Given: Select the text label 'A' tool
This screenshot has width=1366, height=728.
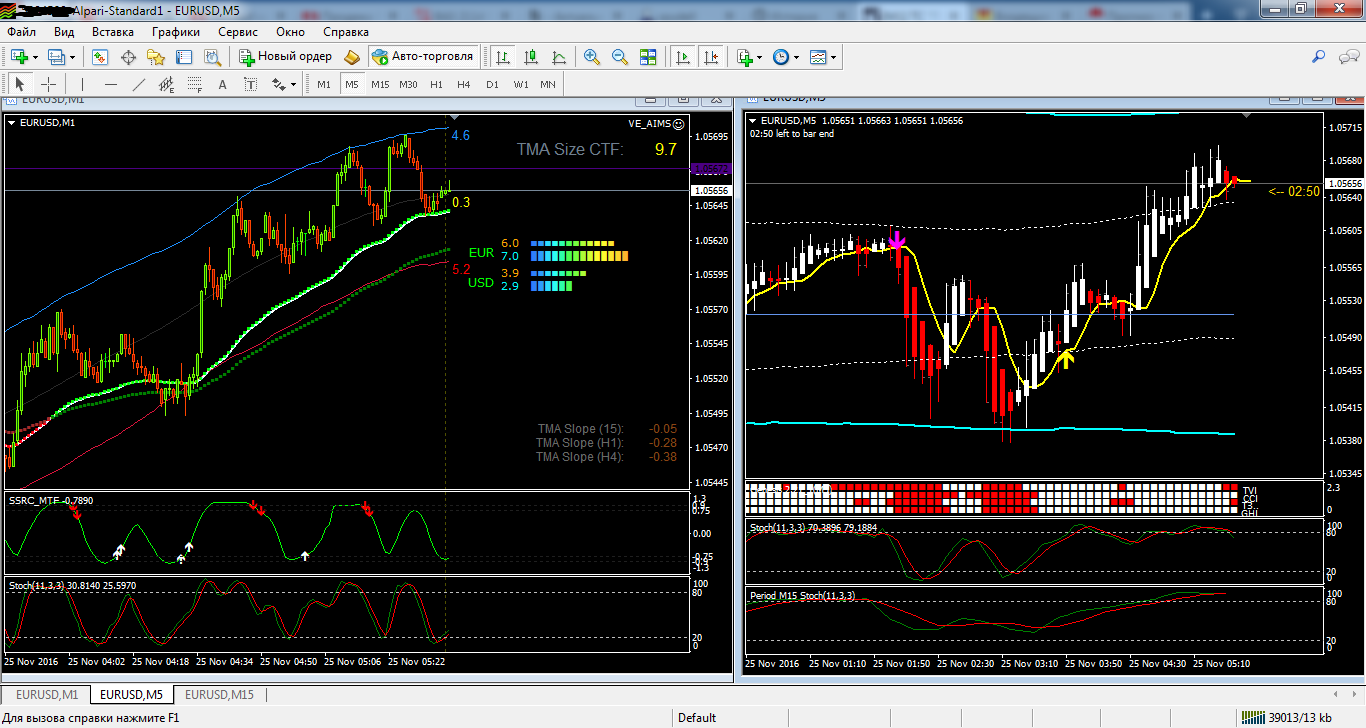Looking at the screenshot, I should click(222, 84).
